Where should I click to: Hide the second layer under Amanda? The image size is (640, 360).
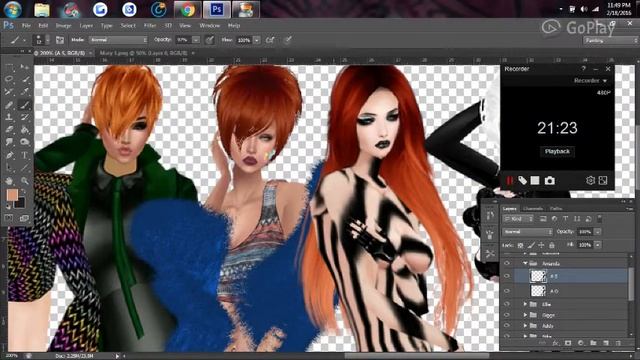[507, 291]
